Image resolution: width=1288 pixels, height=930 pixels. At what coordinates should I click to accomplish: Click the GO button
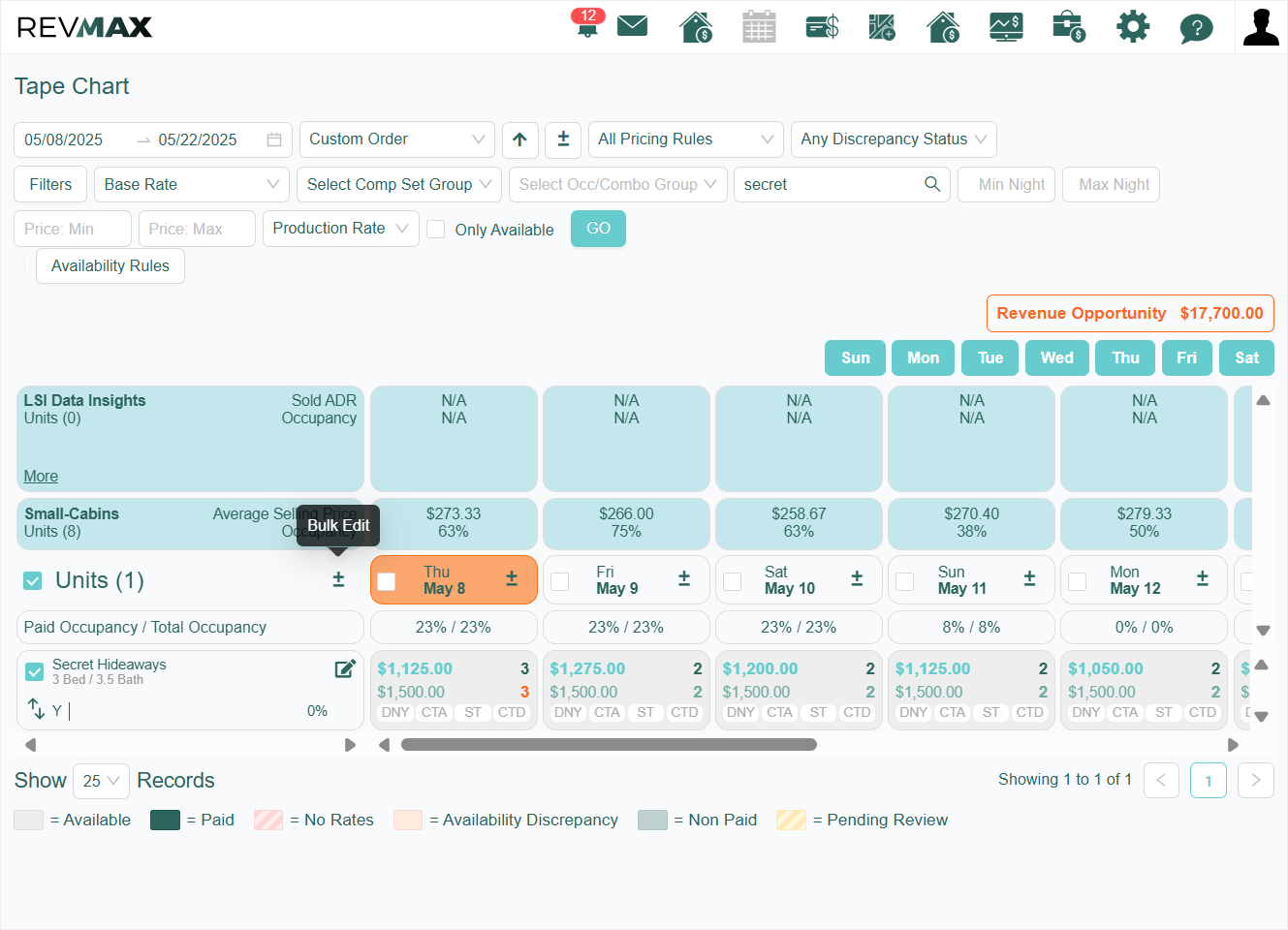598,229
